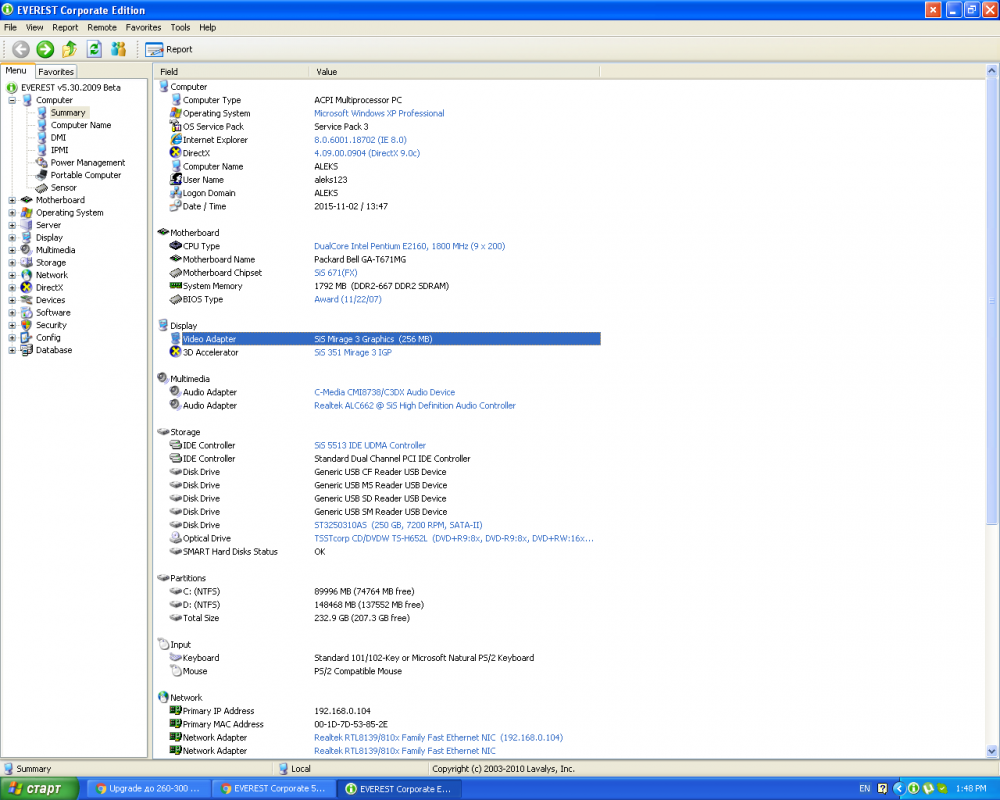Screen dimensions: 1000x800
Task: Collapse the Computer tree node
Action: (11, 100)
